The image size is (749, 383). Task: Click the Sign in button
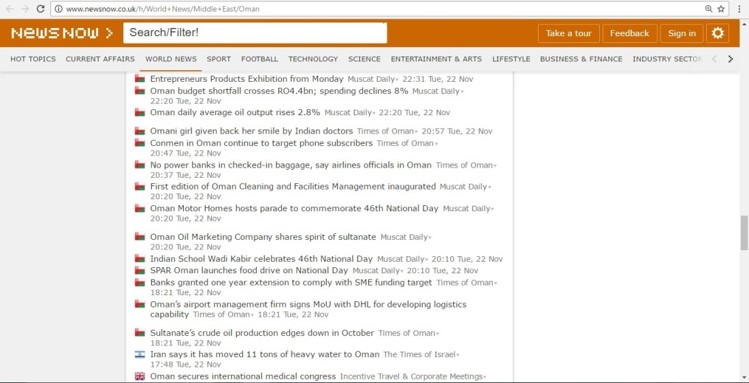coord(682,33)
